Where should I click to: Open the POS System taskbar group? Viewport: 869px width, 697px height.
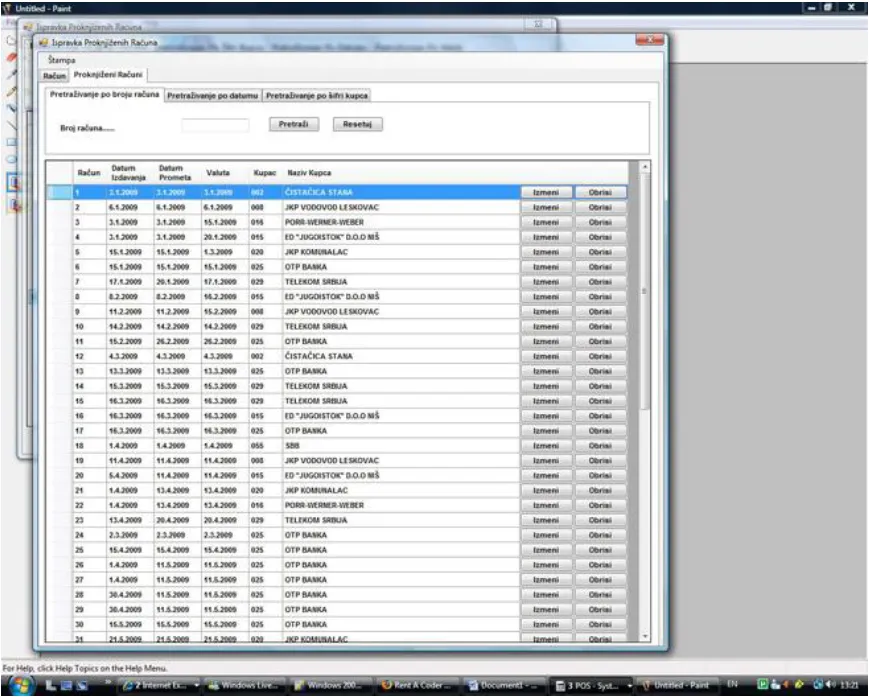coord(592,685)
